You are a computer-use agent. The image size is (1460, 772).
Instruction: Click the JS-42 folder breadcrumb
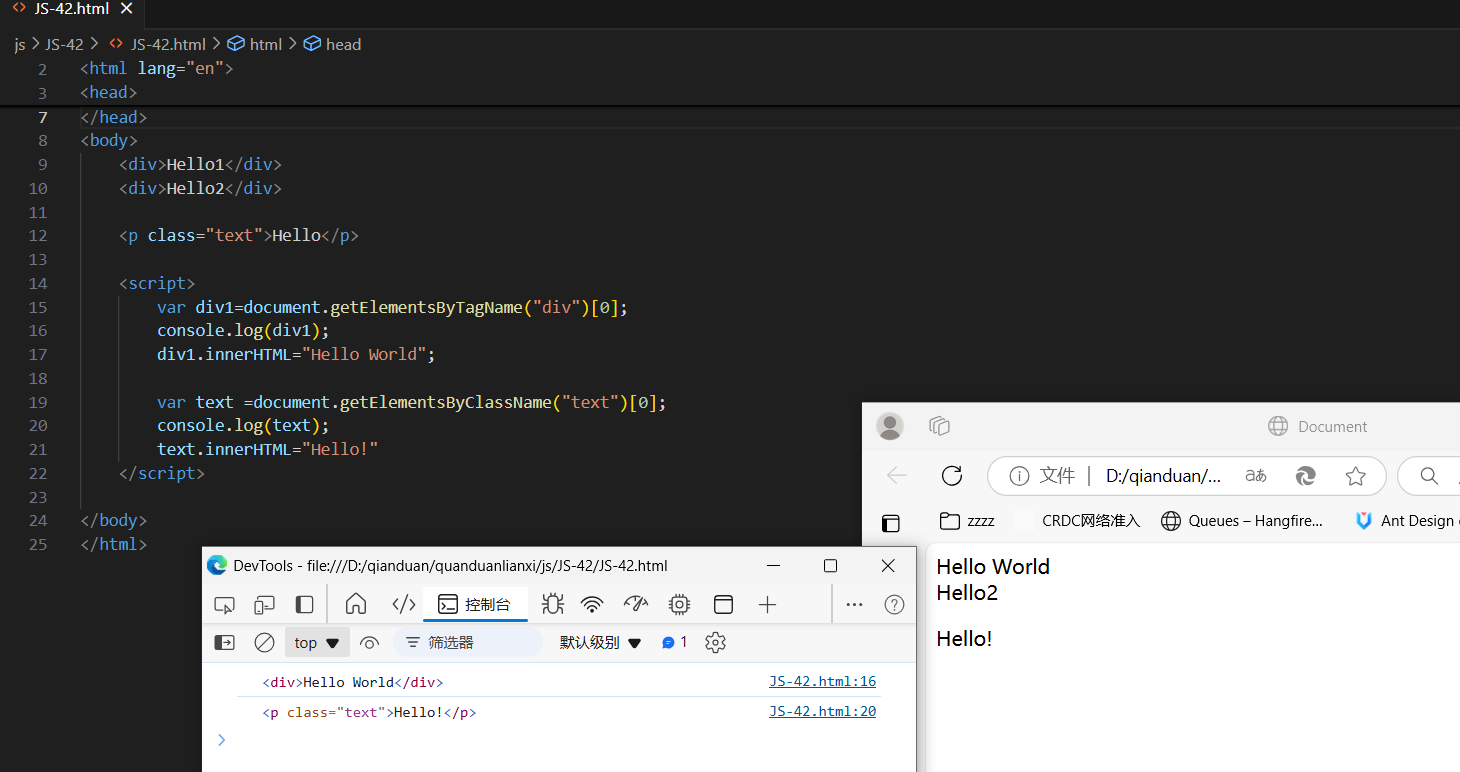64,44
